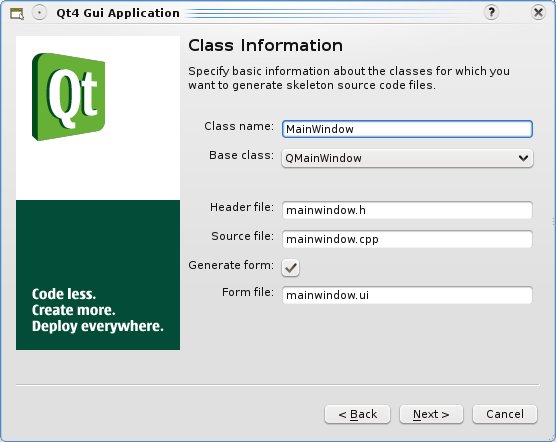Screen dimensions: 556x442
Task: Edit the Source file field mainwindow.cpp
Action: pyautogui.click(x=407, y=239)
